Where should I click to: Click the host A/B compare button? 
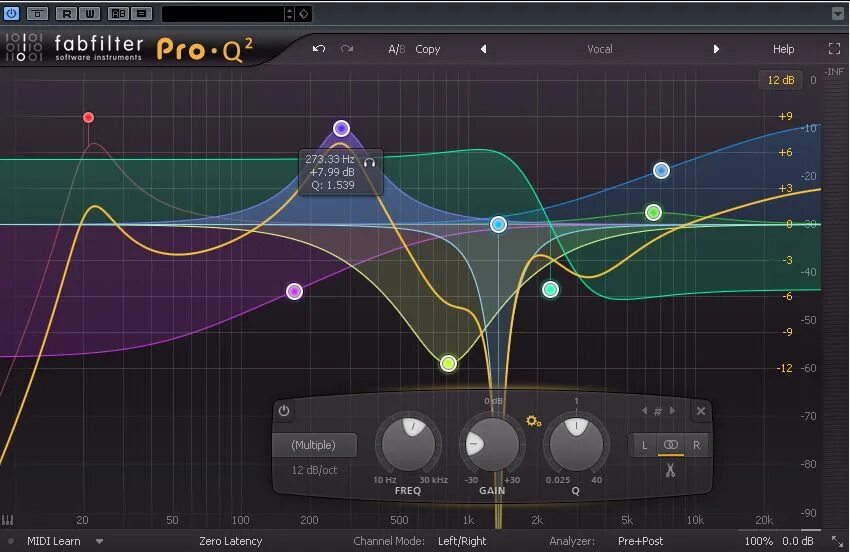(x=118, y=14)
